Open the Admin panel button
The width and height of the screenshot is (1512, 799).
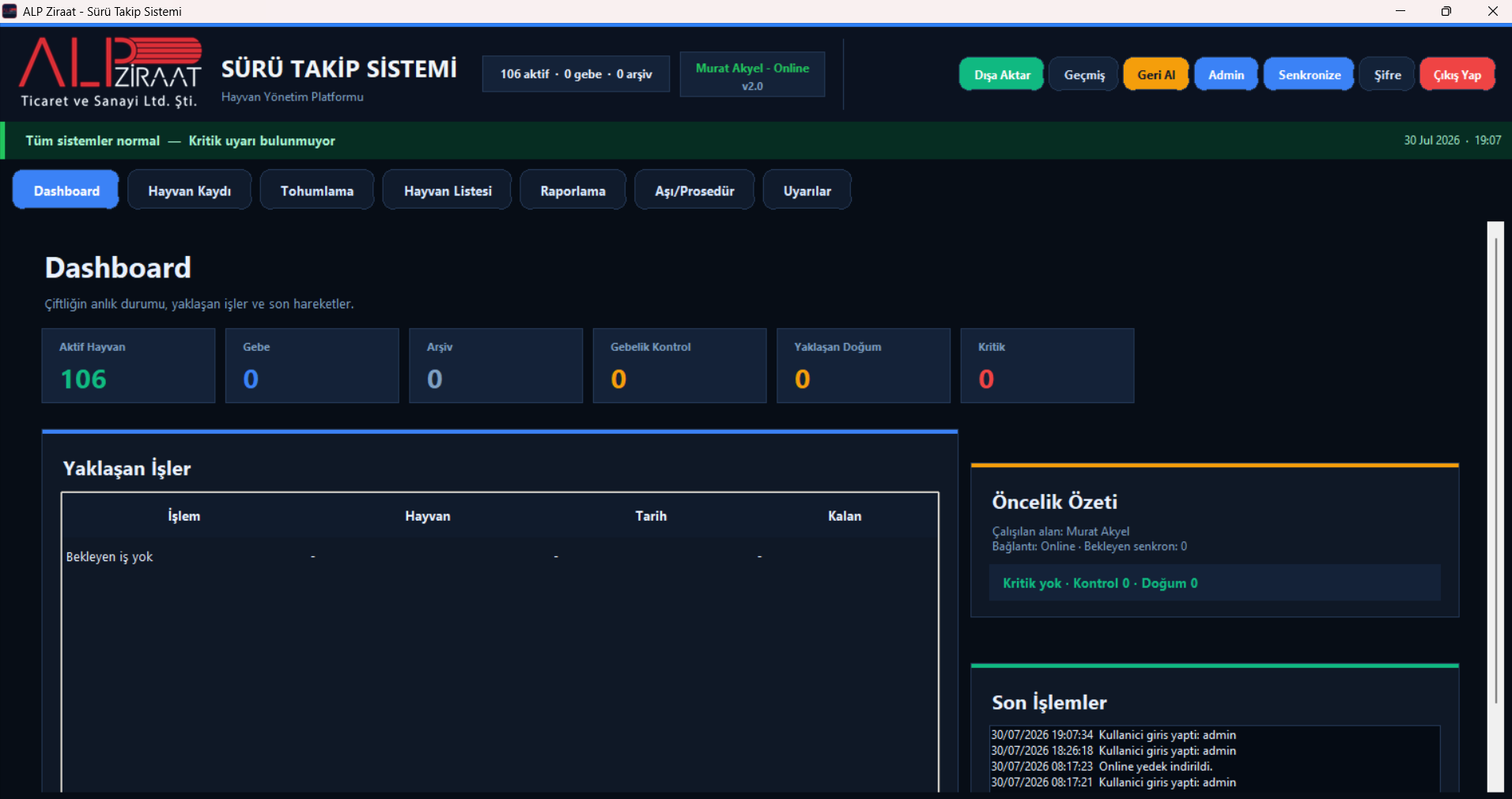point(1226,75)
